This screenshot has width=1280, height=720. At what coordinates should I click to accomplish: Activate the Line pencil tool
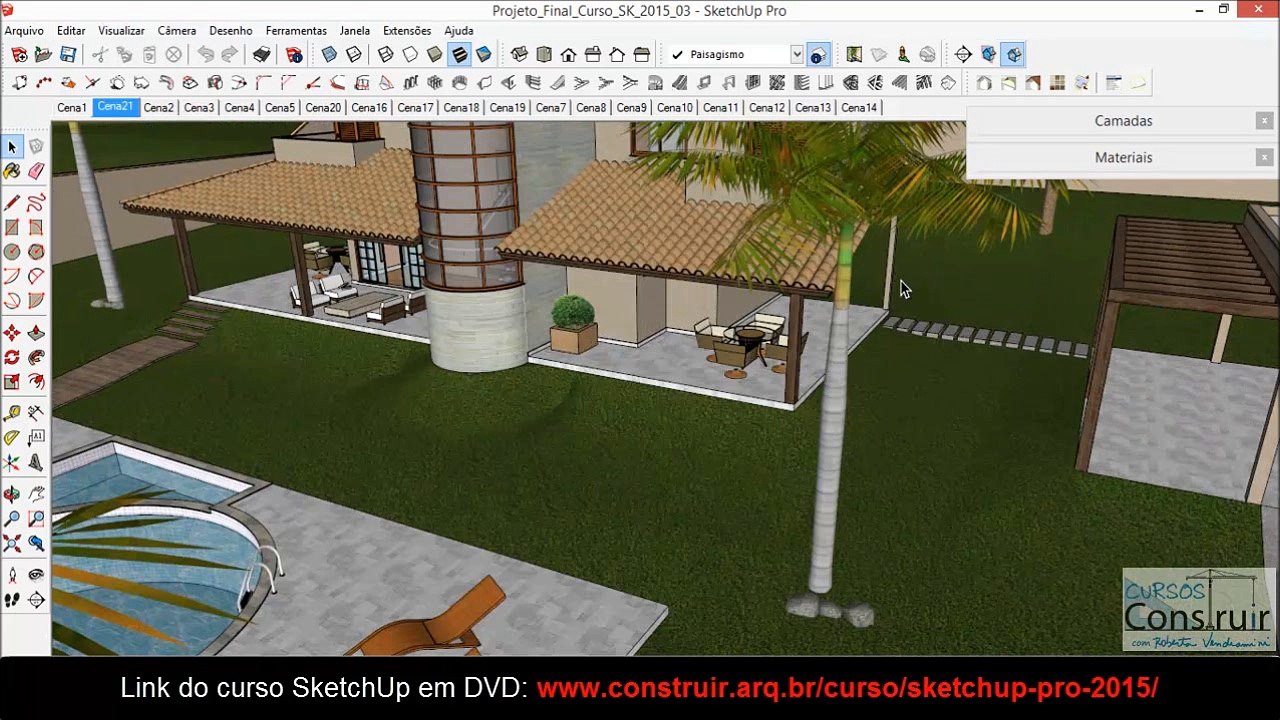pos(12,203)
